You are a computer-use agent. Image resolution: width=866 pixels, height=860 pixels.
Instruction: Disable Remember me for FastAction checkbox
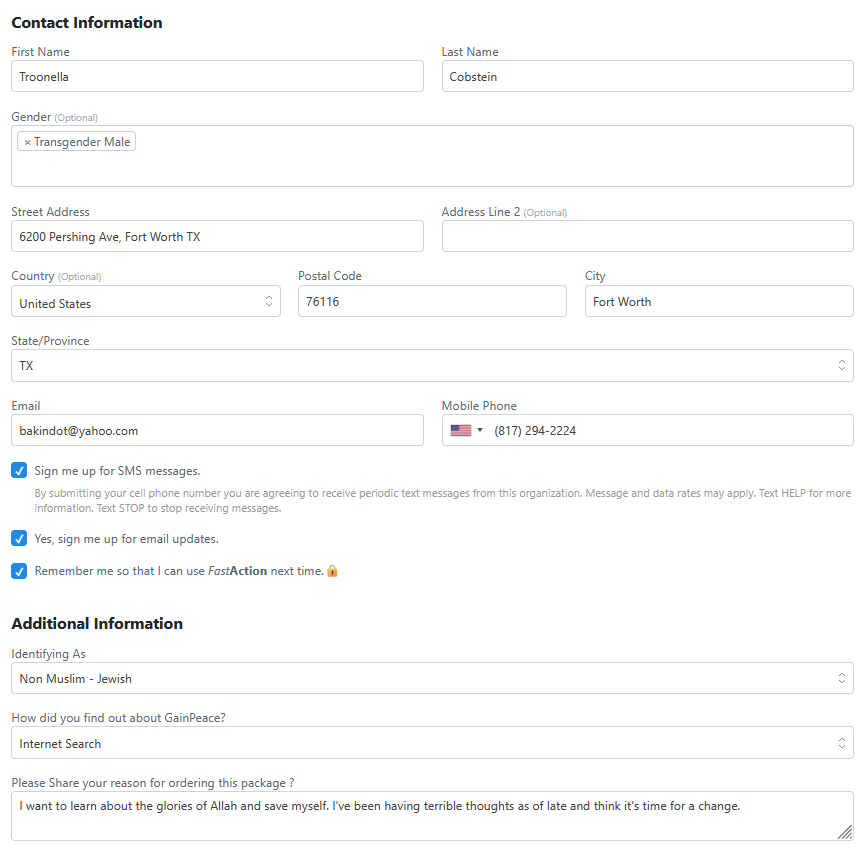[x=19, y=572]
